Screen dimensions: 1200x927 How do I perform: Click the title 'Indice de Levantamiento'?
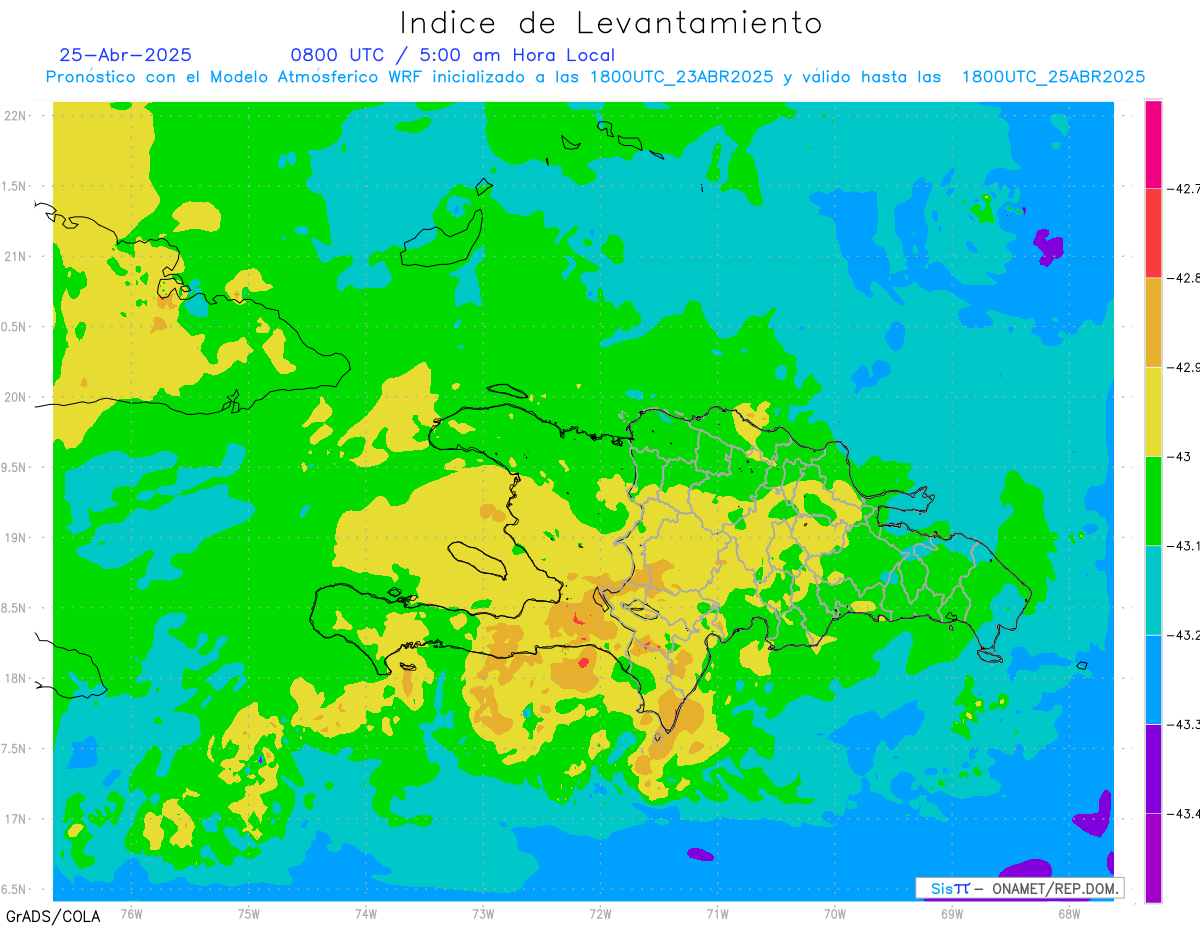[611, 23]
